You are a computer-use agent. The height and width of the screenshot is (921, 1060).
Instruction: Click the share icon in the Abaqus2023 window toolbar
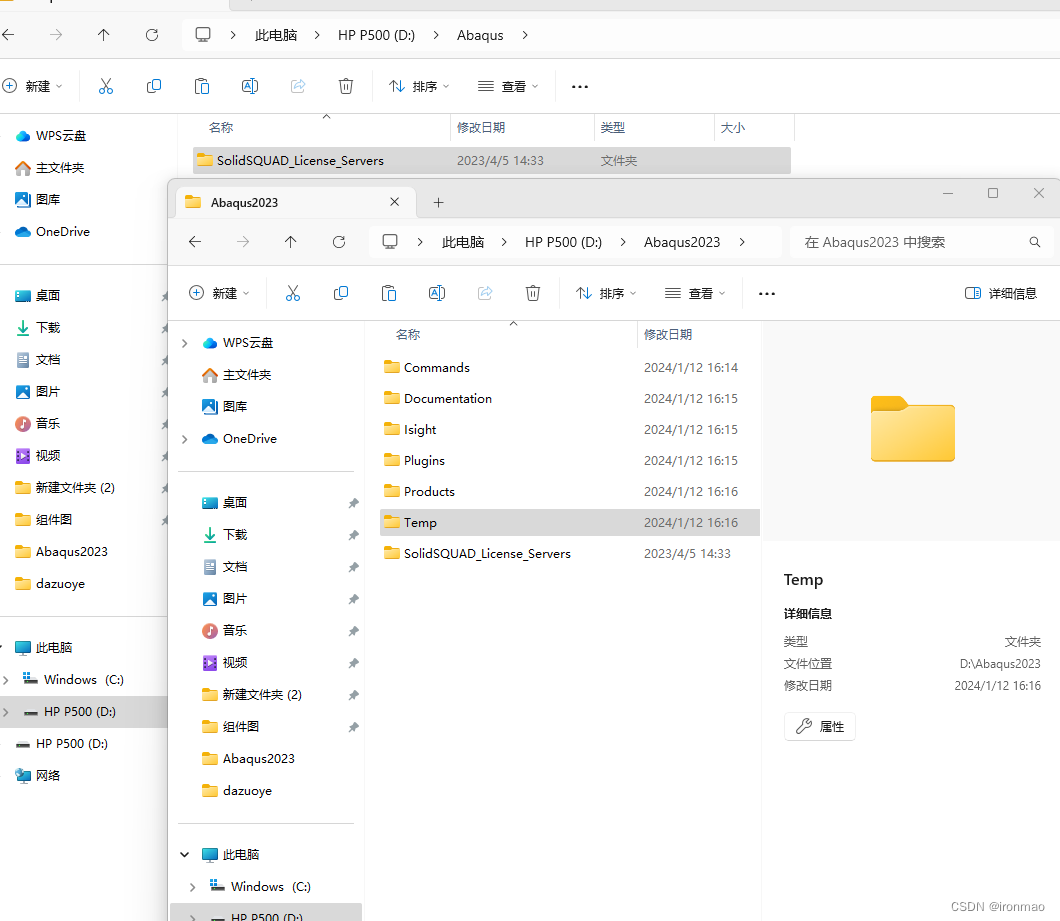[485, 293]
